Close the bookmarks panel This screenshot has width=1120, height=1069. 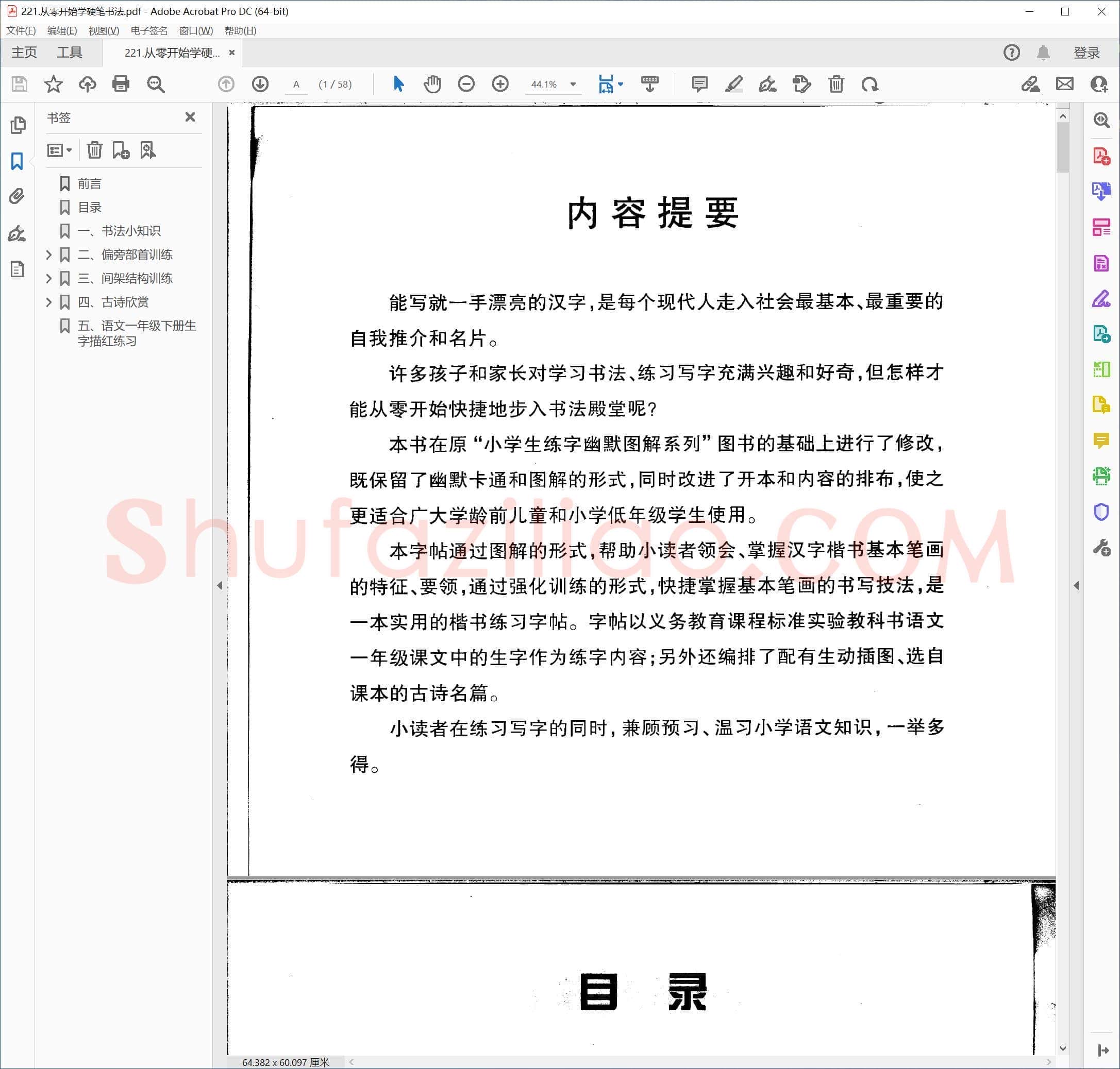coord(190,117)
